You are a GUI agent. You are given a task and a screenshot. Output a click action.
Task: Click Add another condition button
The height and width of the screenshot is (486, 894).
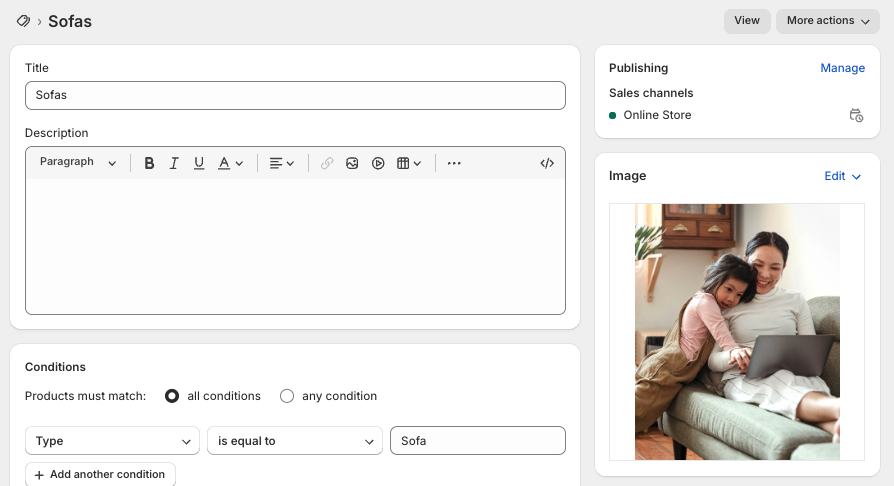click(x=100, y=475)
